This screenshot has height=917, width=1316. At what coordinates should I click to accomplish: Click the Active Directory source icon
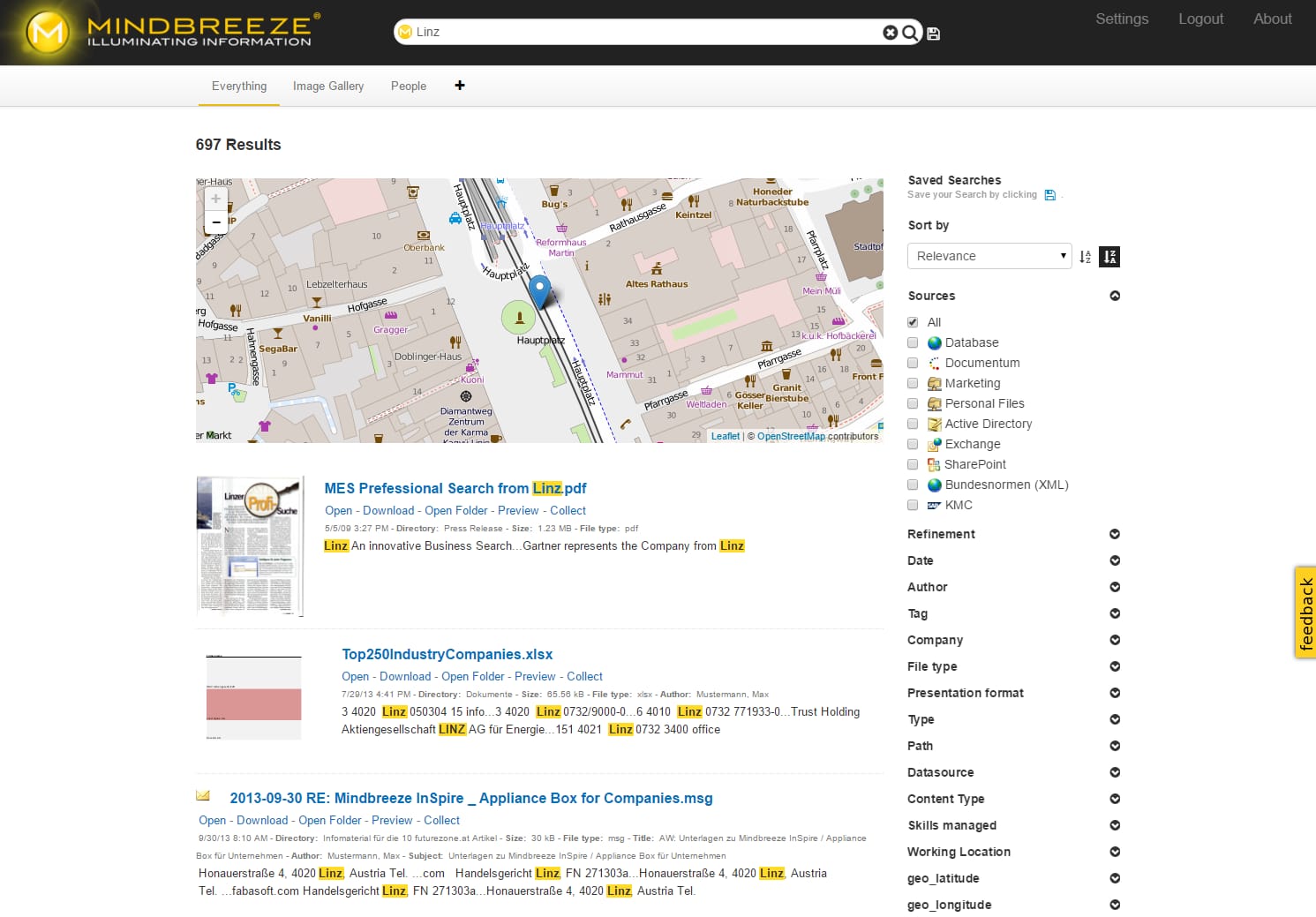pos(935,425)
